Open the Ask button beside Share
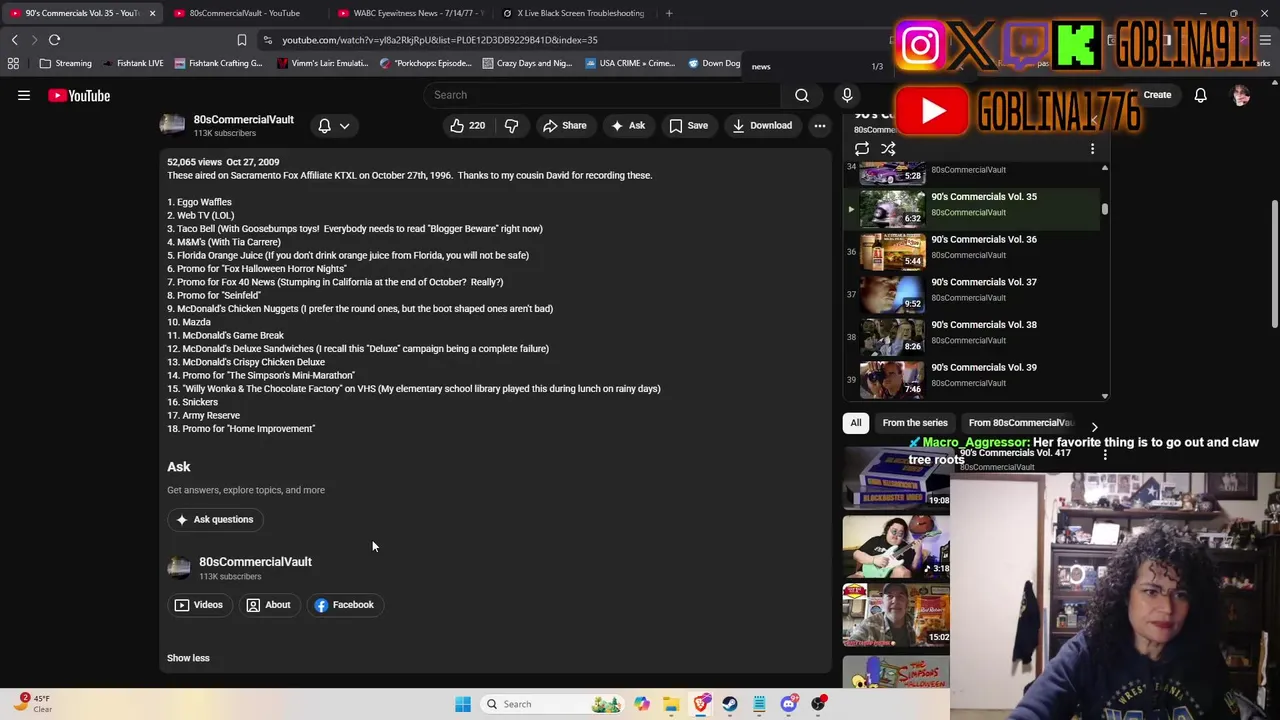 pyautogui.click(x=628, y=125)
